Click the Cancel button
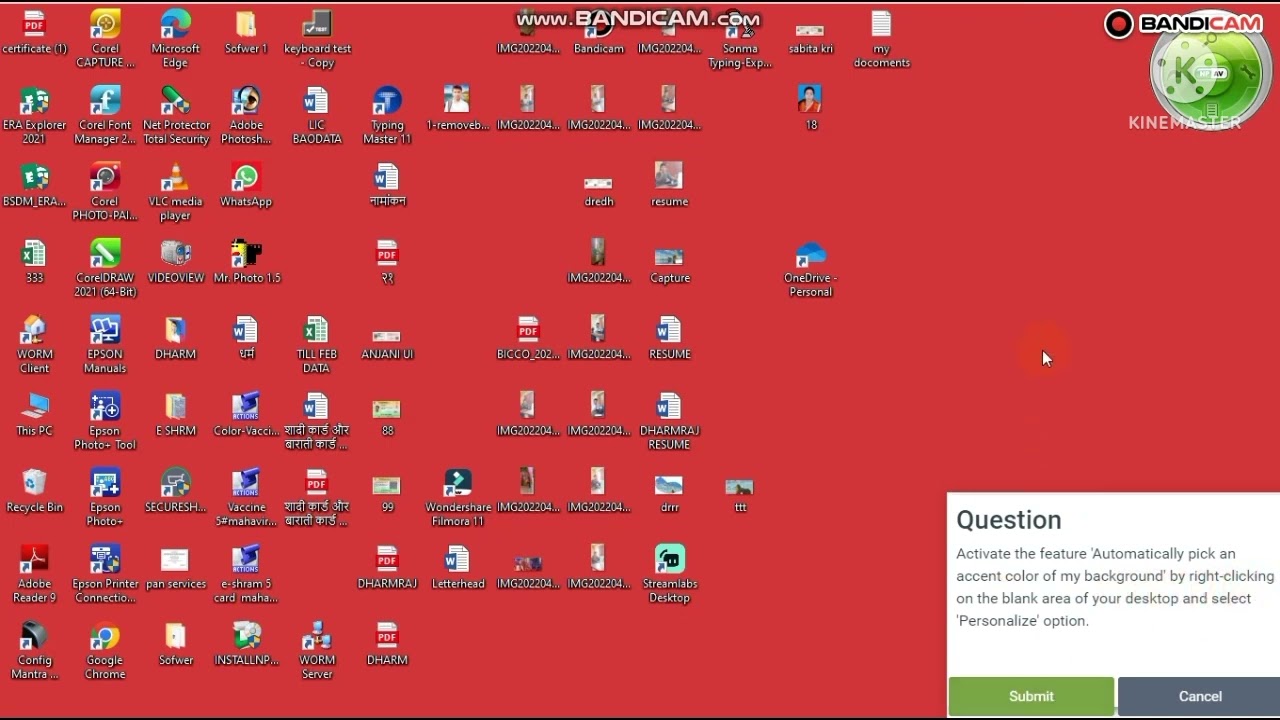The width and height of the screenshot is (1280, 720). (1199, 696)
